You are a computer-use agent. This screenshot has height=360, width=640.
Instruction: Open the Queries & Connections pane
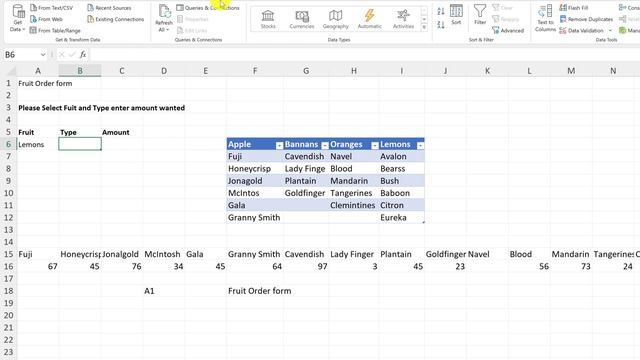pos(208,8)
